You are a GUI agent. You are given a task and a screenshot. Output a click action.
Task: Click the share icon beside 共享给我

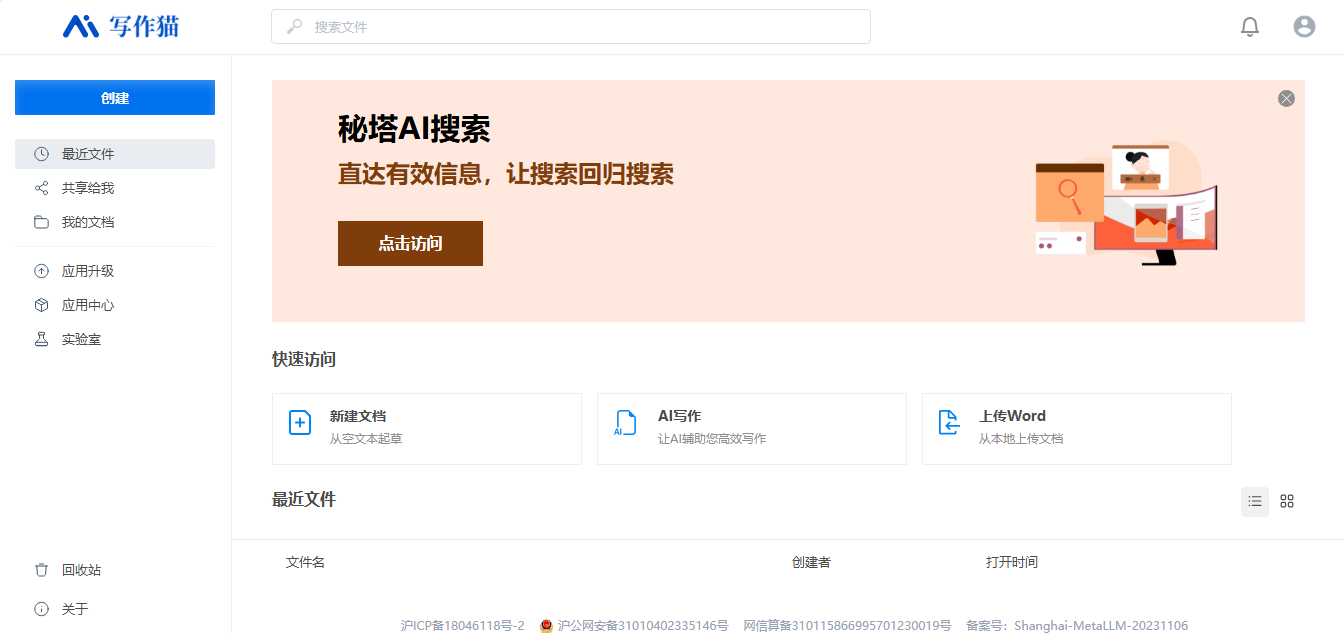click(x=41, y=188)
